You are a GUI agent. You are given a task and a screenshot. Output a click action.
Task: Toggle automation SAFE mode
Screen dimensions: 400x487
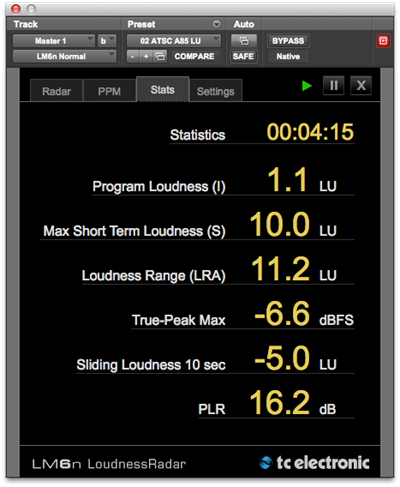tap(243, 56)
